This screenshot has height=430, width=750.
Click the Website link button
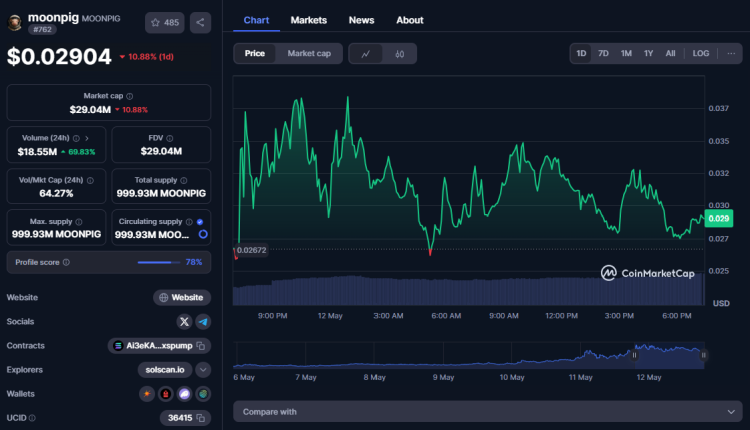point(182,297)
